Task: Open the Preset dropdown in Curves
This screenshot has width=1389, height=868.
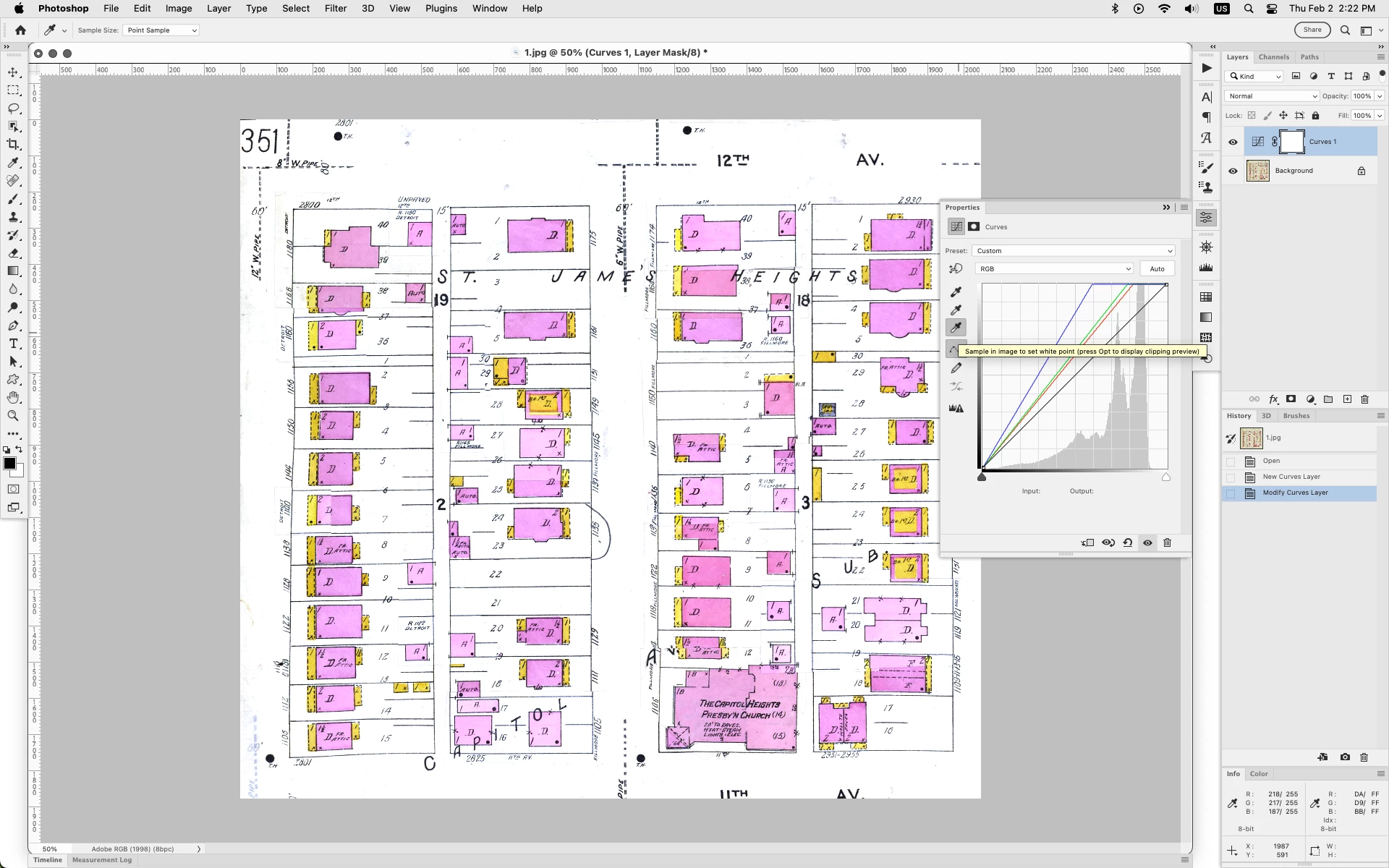Action: [1073, 251]
